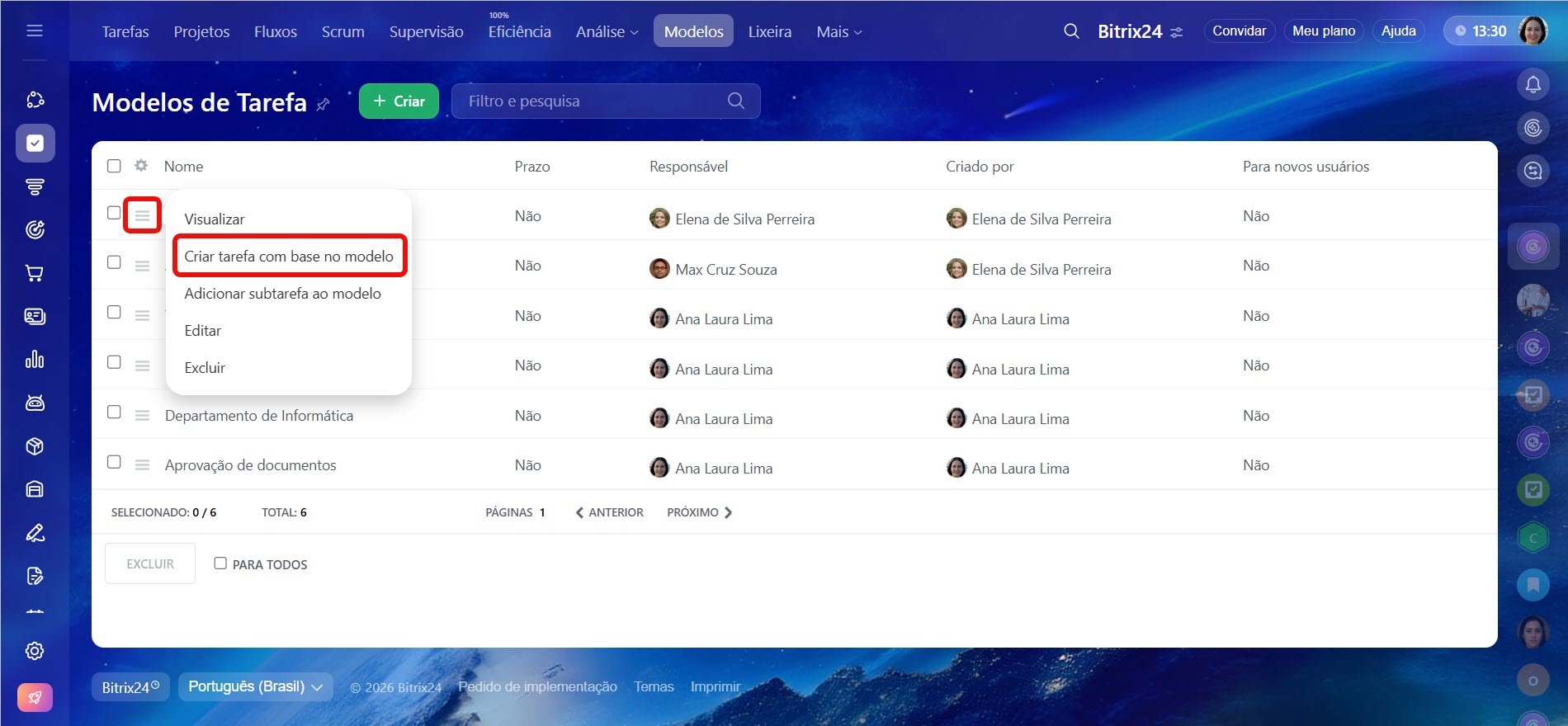Select Criar tarefa com base no modelo
This screenshot has width=1568, height=726.
click(289, 257)
